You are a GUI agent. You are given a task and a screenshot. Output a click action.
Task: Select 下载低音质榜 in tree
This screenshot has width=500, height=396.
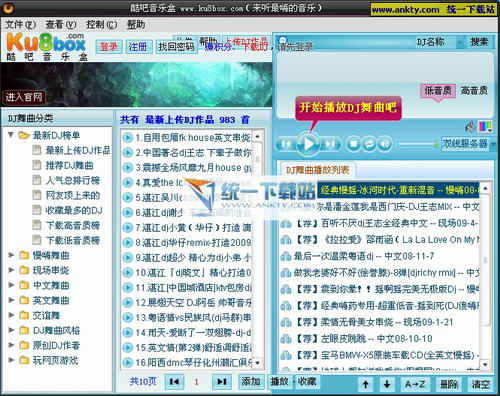click(x=73, y=240)
